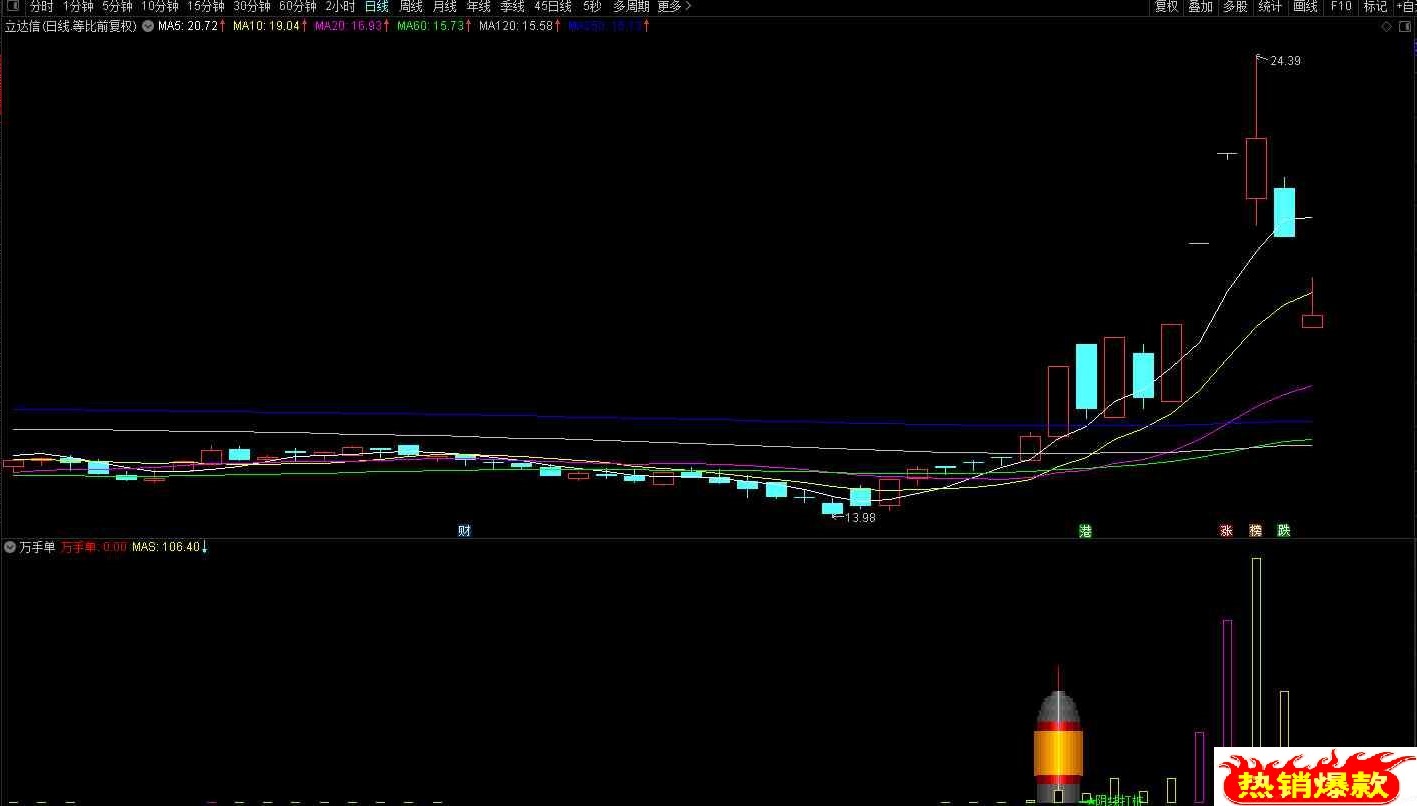Click the square window icon at chart top-right

point(1407,26)
